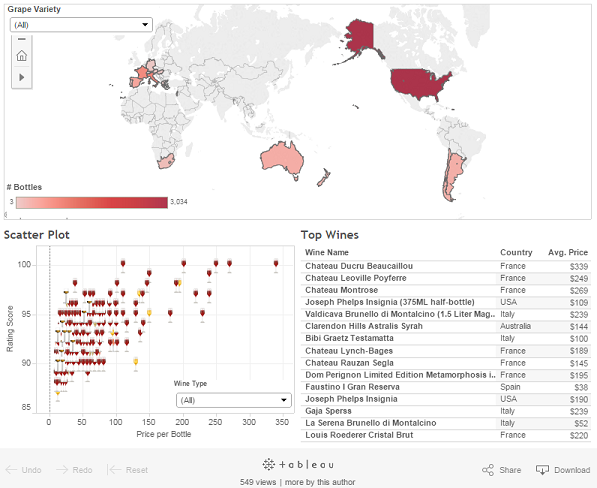Click the Undo arrow icon
This screenshot has height=488, width=597.
[x=11, y=470]
